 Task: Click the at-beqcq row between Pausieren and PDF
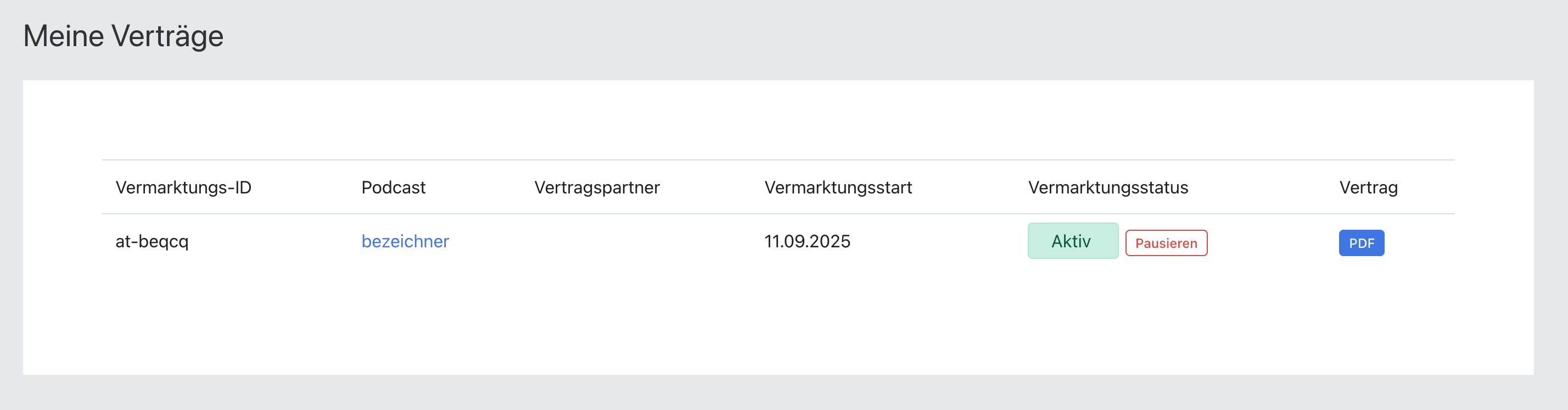pyautogui.click(x=1272, y=242)
